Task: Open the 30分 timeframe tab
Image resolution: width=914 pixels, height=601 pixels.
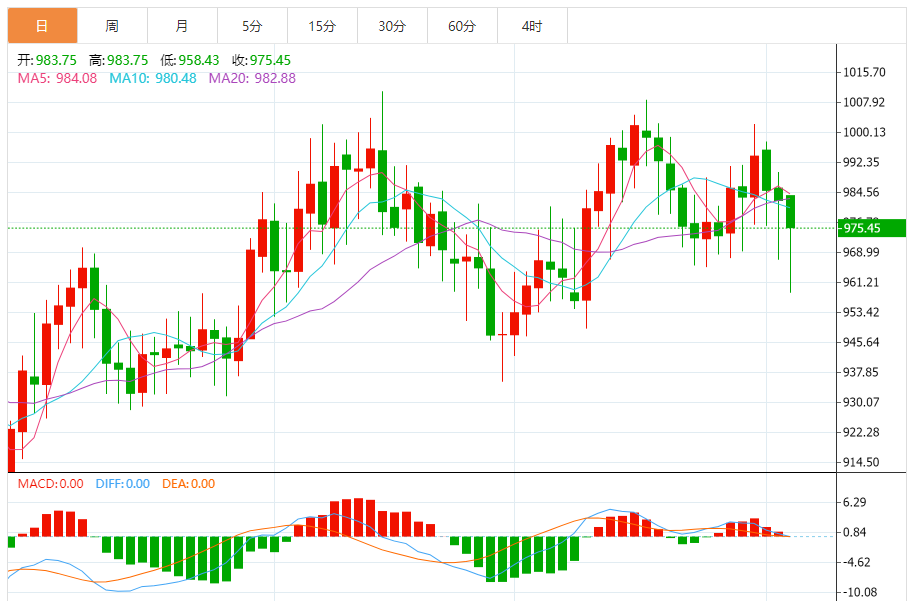Action: click(392, 26)
